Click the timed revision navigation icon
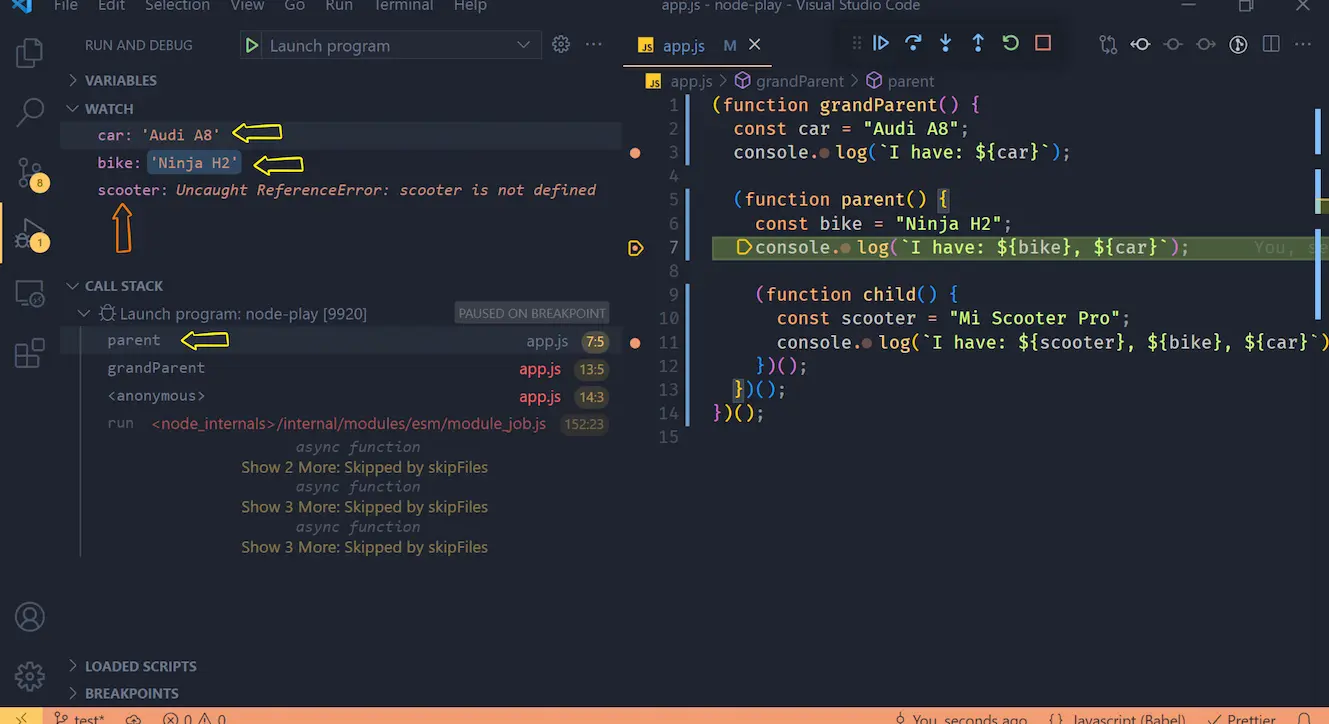1329x724 pixels. [1238, 44]
